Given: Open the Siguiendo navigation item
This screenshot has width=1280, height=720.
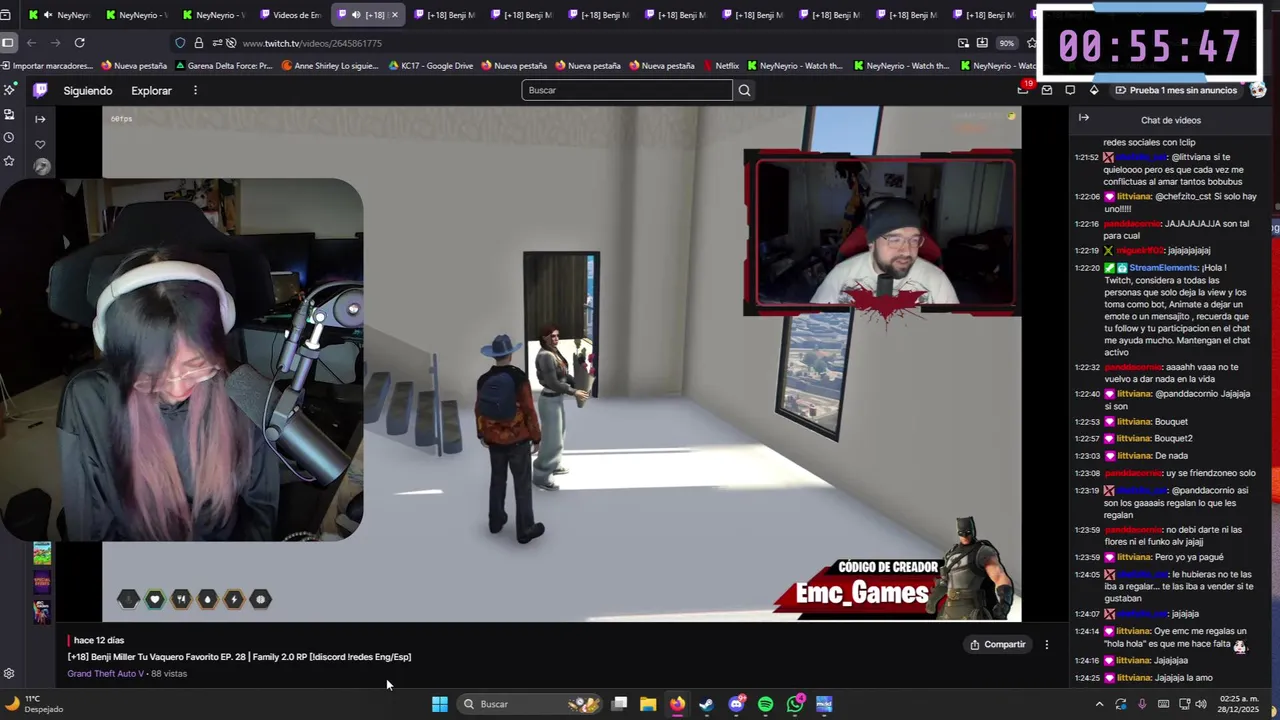Looking at the screenshot, I should (88, 90).
